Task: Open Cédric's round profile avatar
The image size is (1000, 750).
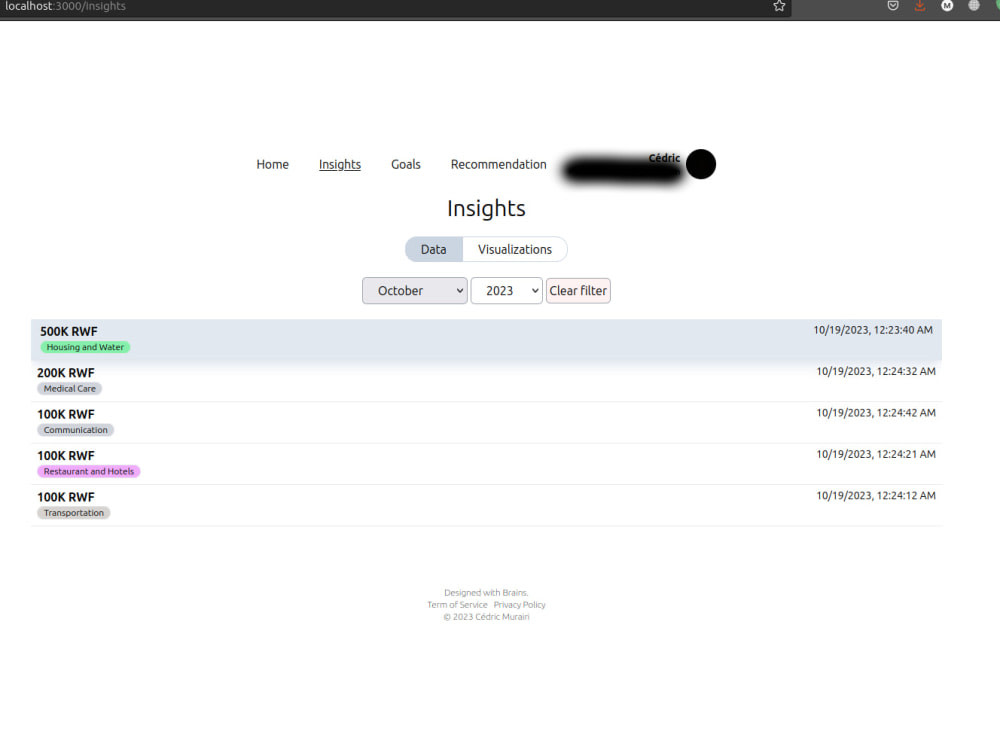Action: (701, 164)
